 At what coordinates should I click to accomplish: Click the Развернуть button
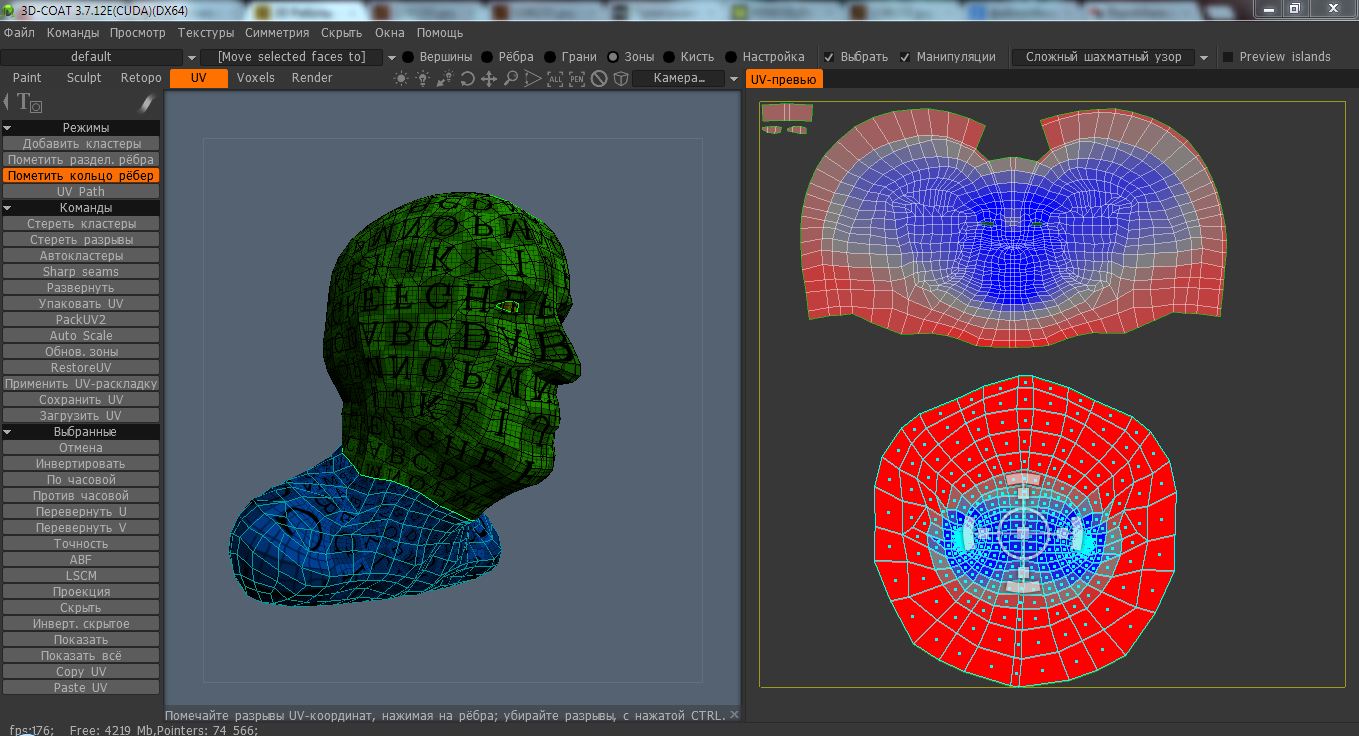pyautogui.click(x=81, y=288)
